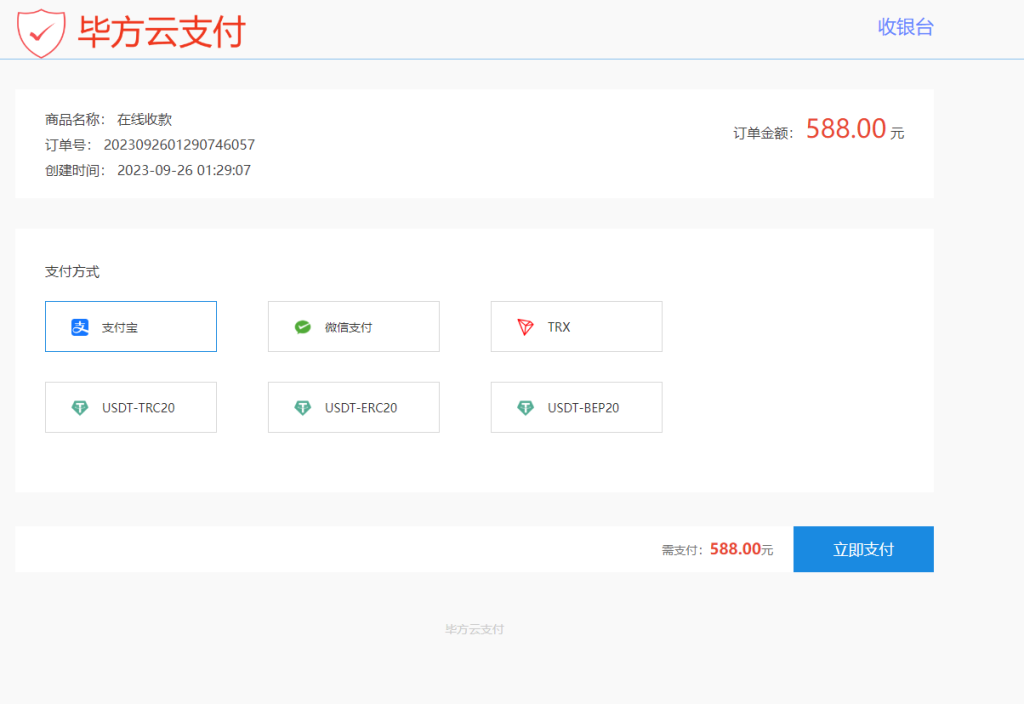The image size is (1024, 704).
Task: Click the red shield checkmark logo
Action: pos(40,30)
